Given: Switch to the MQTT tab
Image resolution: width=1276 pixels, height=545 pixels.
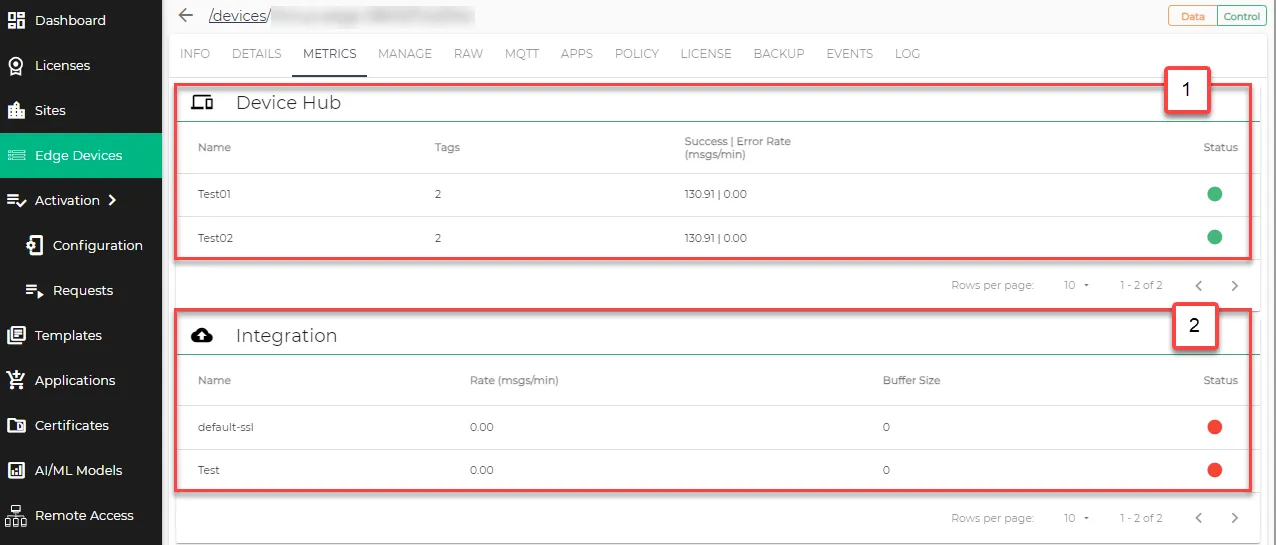Looking at the screenshot, I should point(522,54).
